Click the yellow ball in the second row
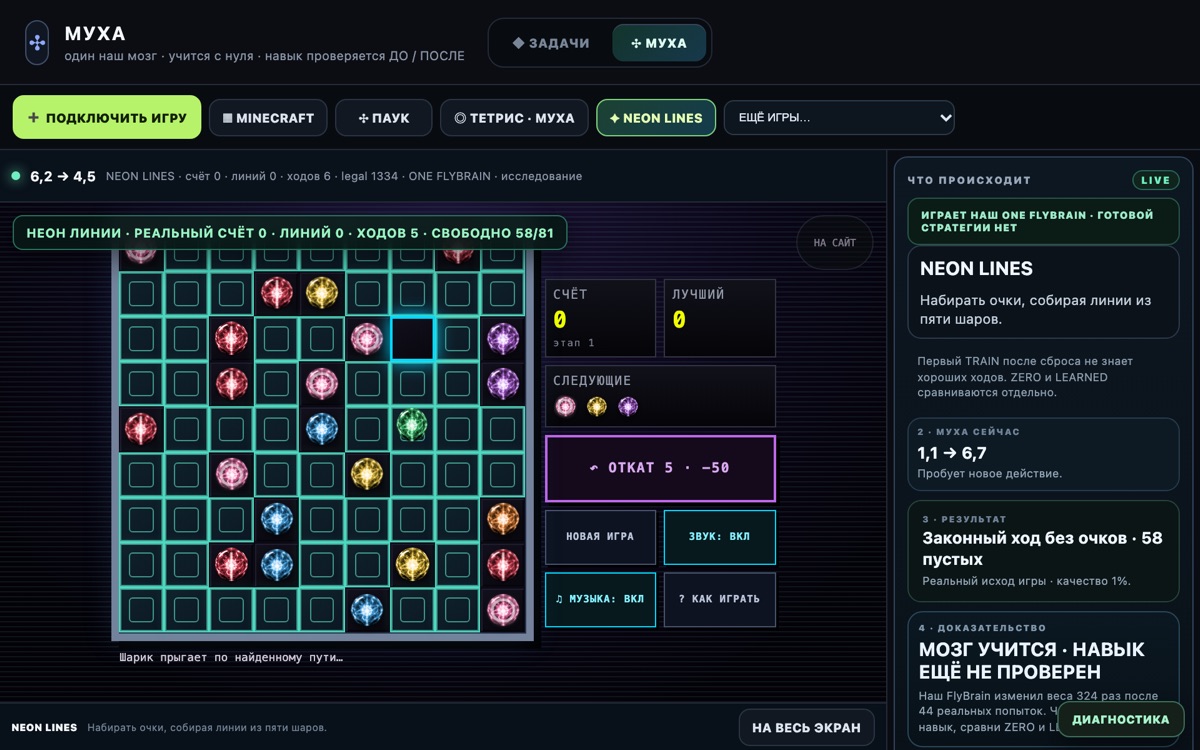Viewport: 1200px width, 750px height. 321,292
